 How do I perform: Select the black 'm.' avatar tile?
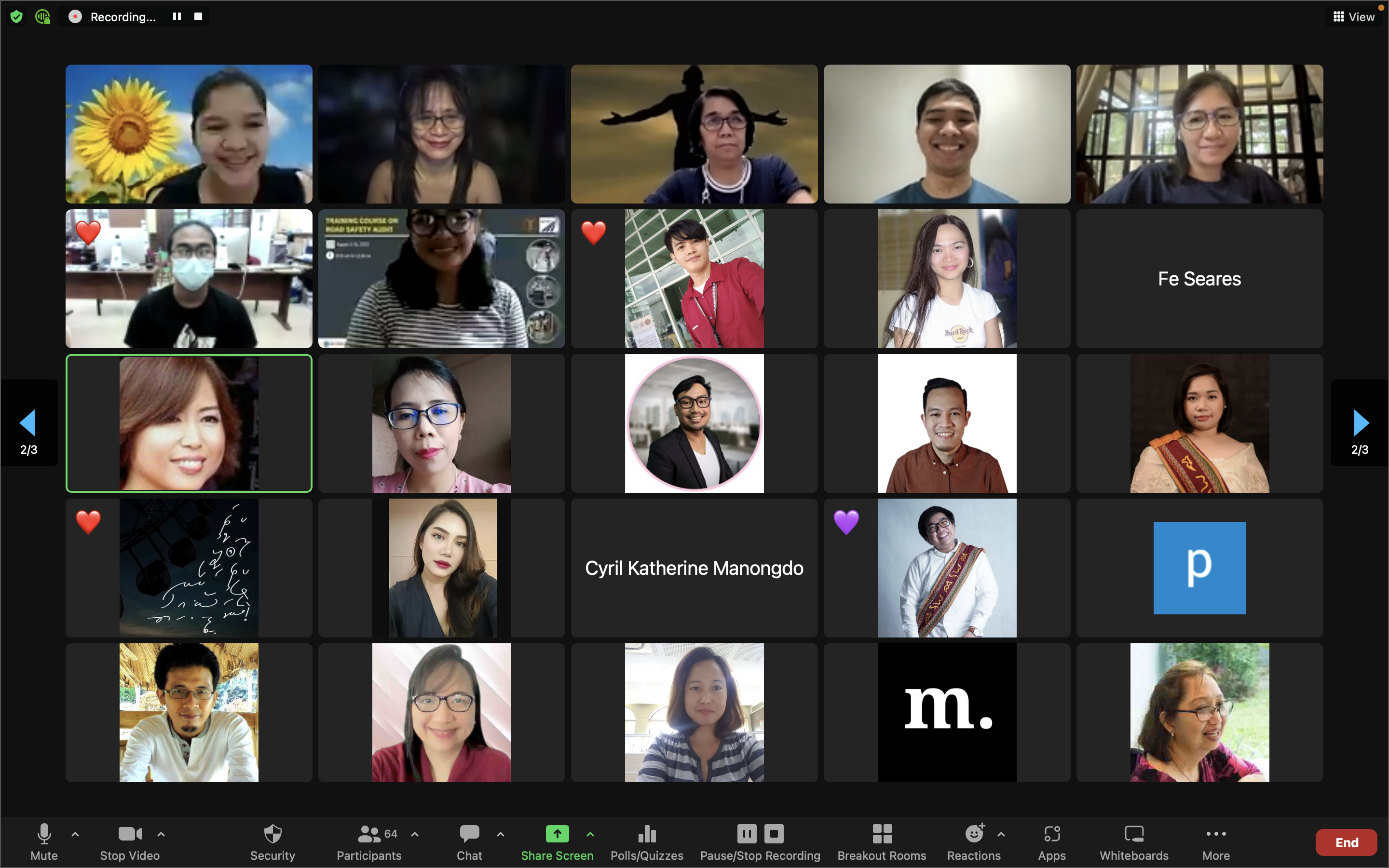coord(947,712)
